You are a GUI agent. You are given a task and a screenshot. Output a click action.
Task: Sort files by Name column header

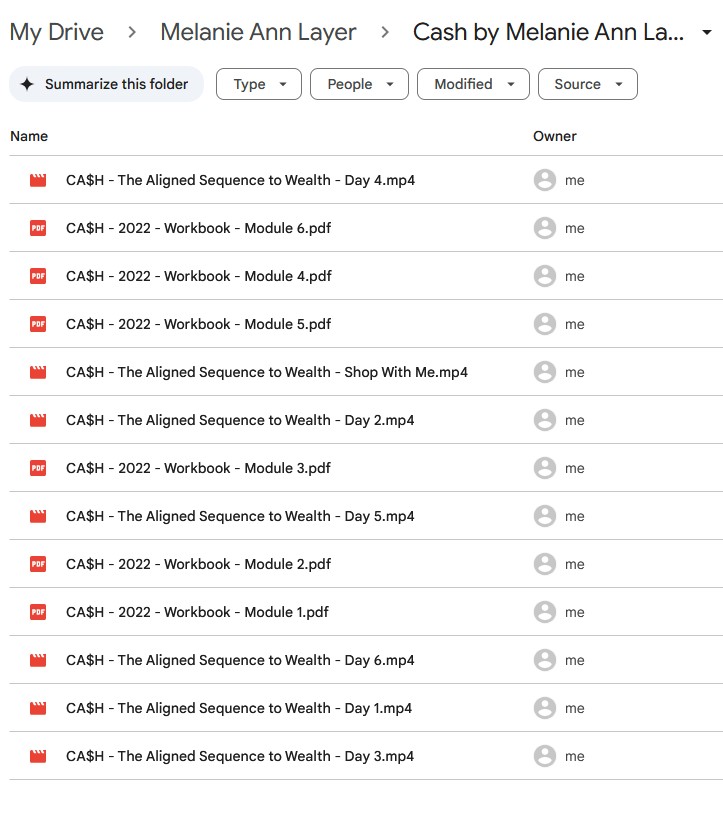[x=29, y=136]
